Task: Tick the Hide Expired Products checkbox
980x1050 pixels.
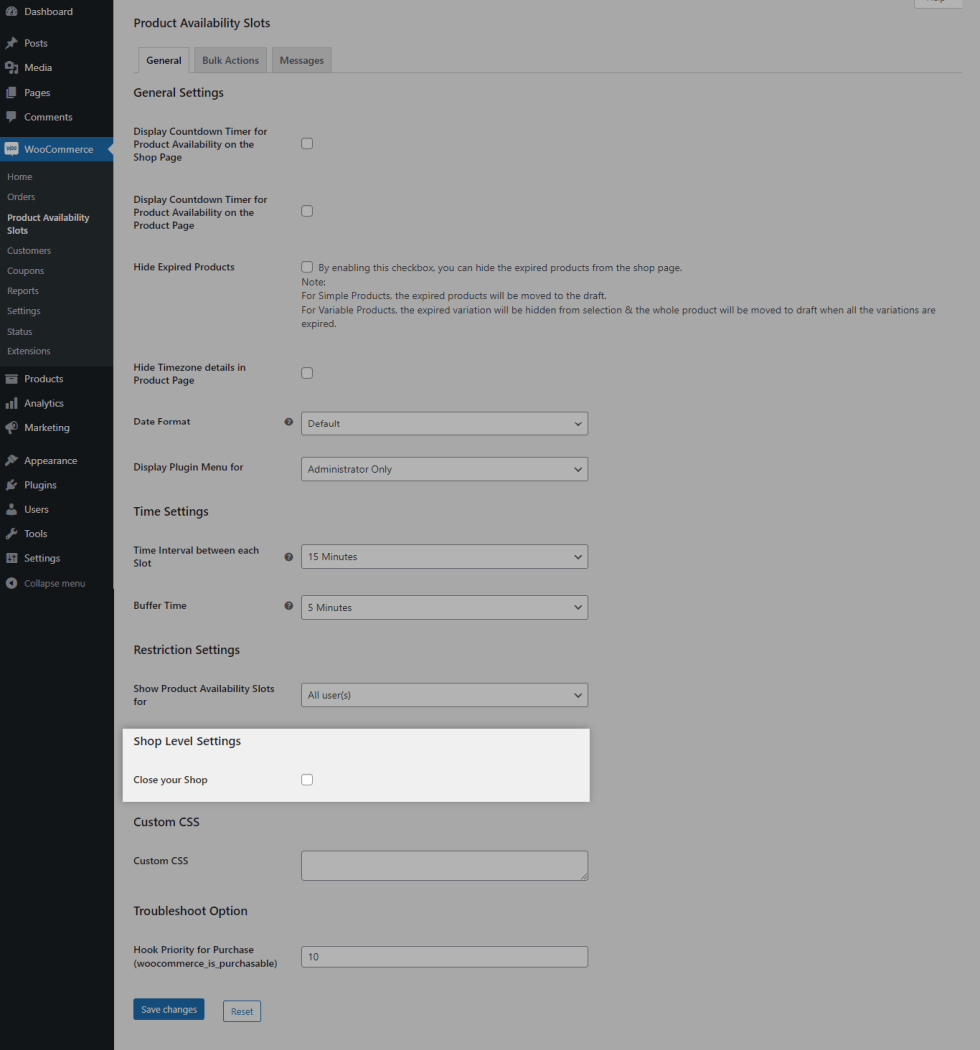Action: click(x=307, y=267)
